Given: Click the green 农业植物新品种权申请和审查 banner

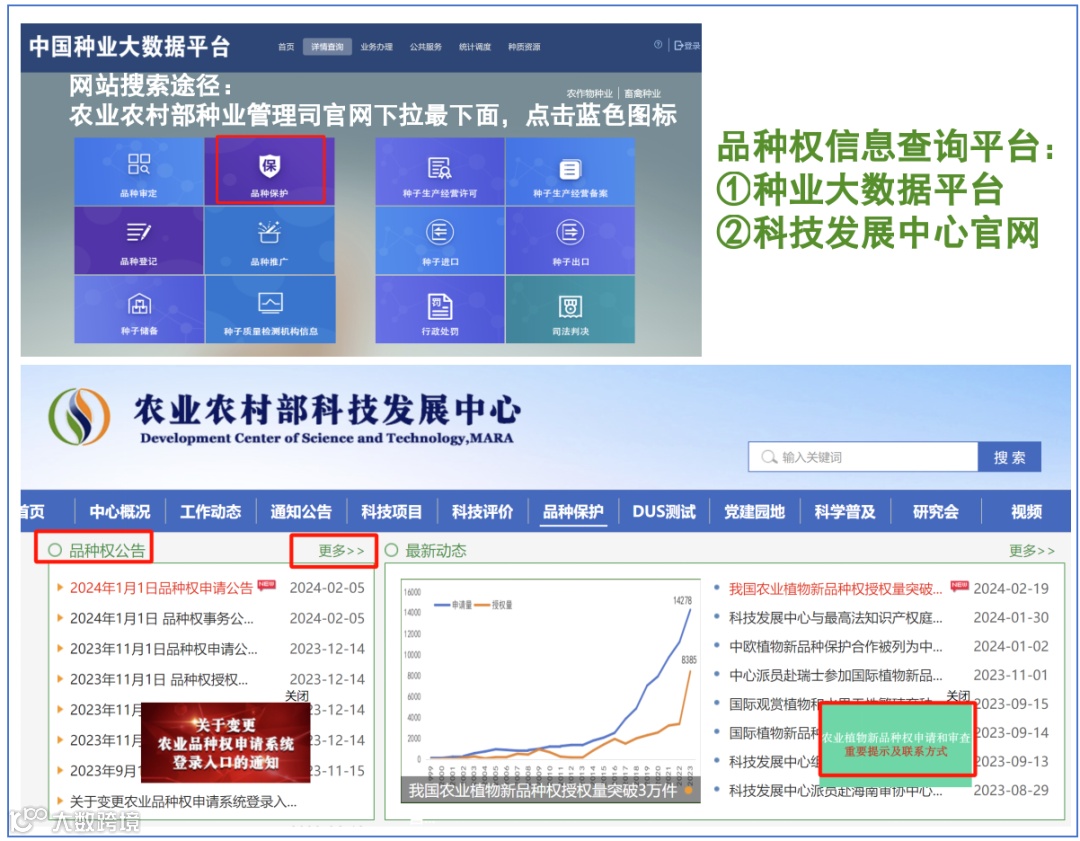Looking at the screenshot, I should [895, 745].
